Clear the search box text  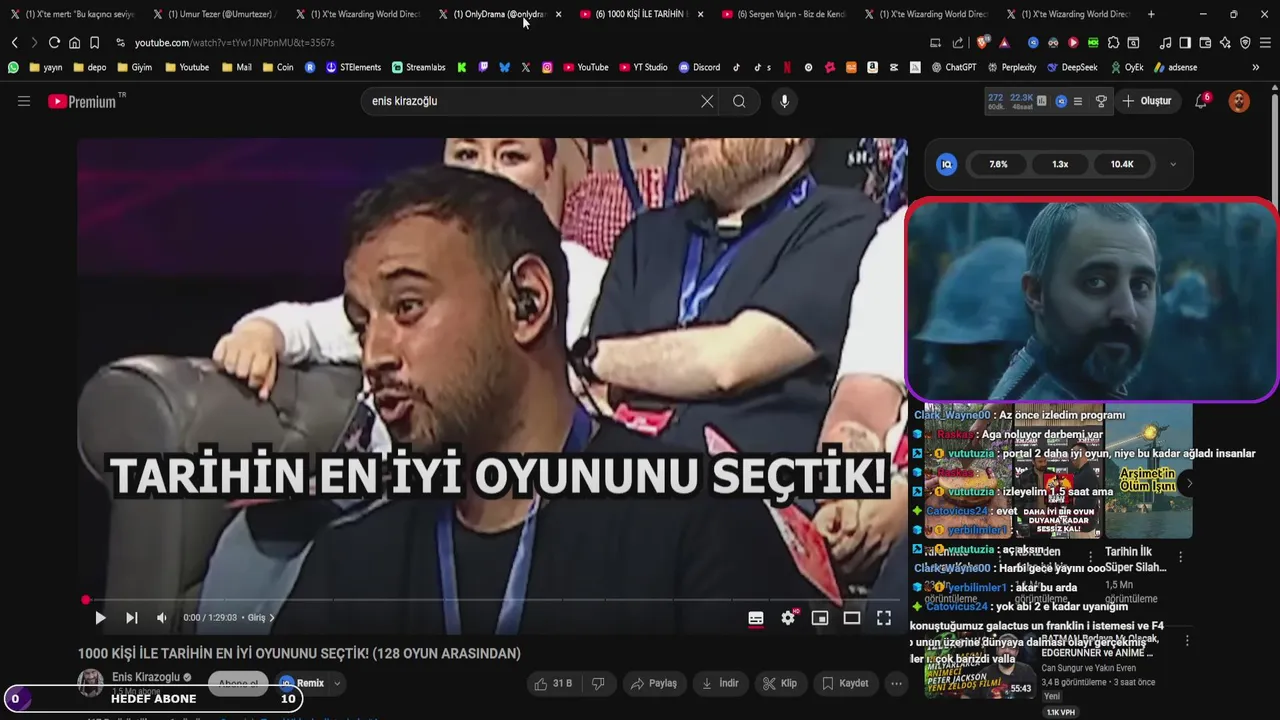(x=707, y=101)
